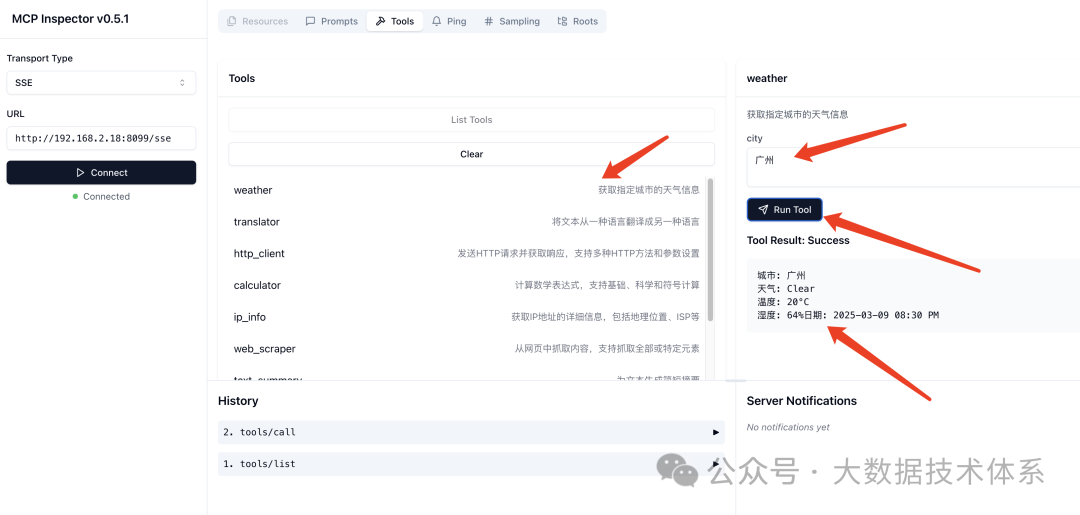This screenshot has height=515, width=1080.
Task: Run the weather tool
Action: [x=785, y=210]
